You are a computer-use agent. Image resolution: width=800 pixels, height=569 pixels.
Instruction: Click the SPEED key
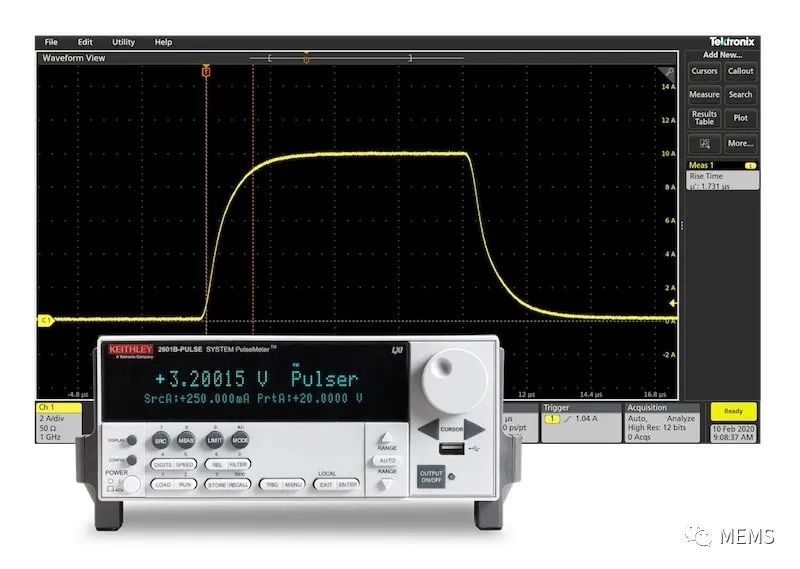185,465
